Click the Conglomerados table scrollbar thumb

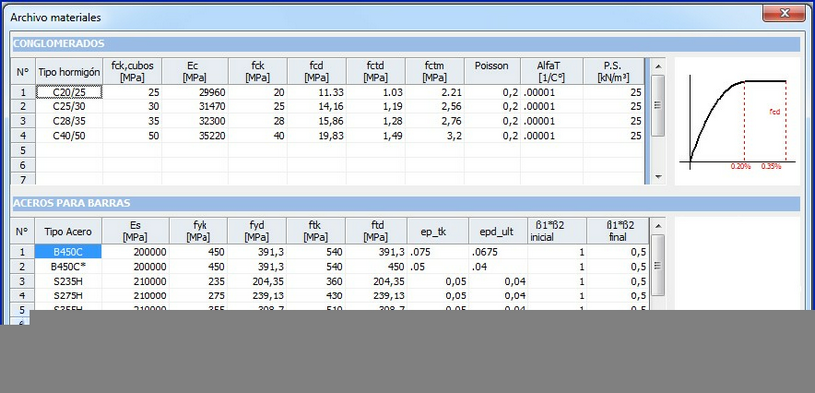[658, 106]
